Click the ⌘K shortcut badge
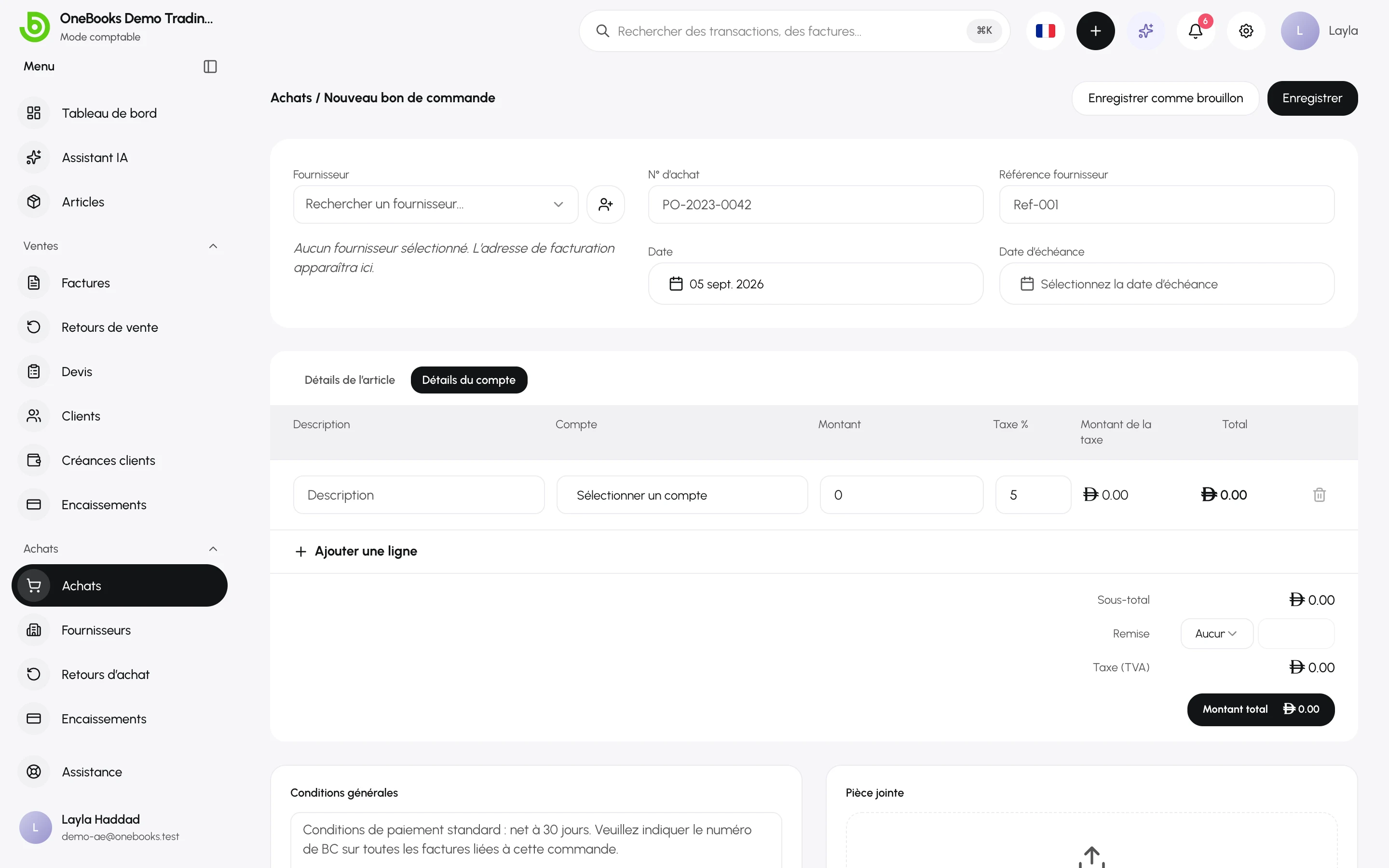The height and width of the screenshot is (868, 1389). point(984,31)
